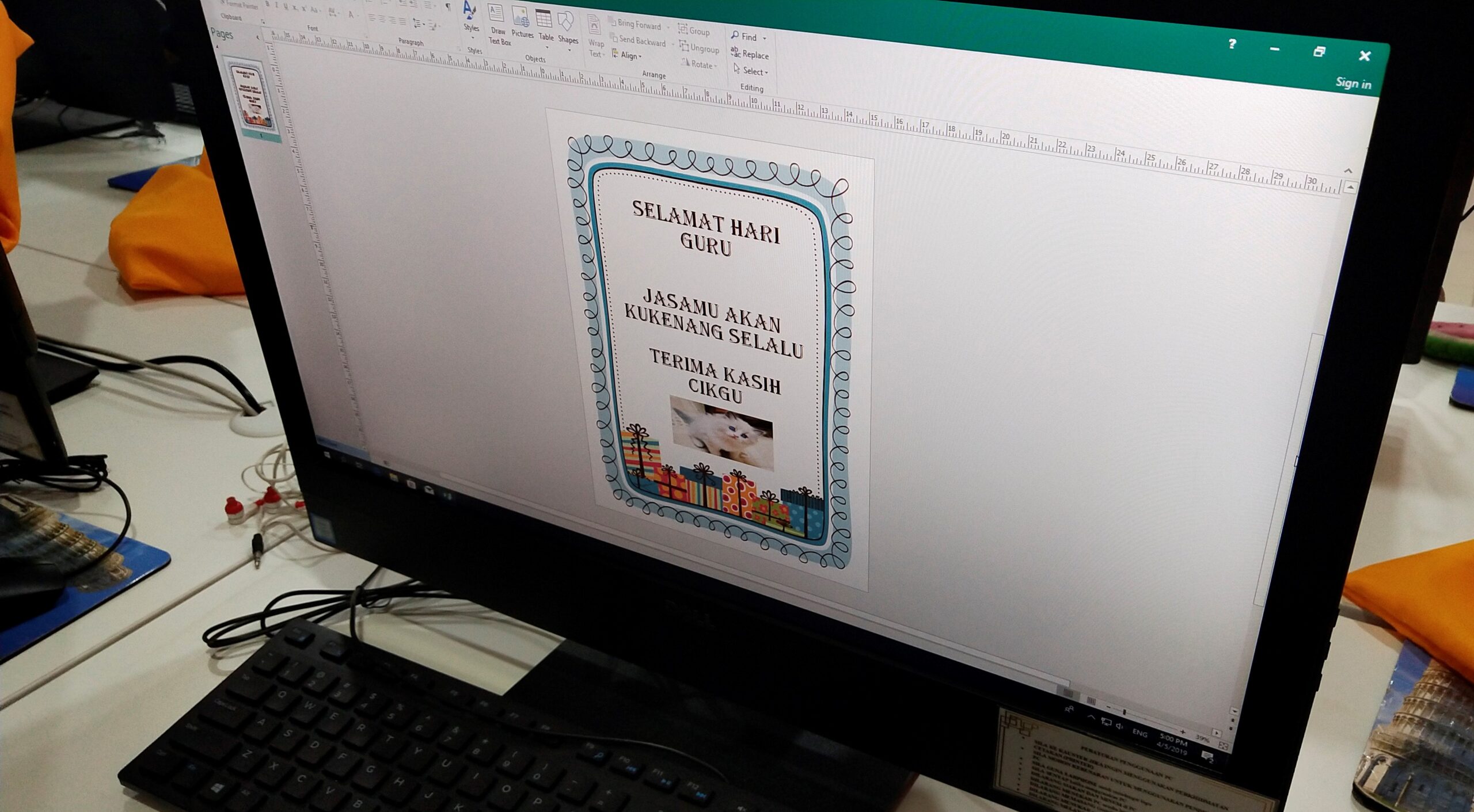Click the ENG language indicator
This screenshot has width=1474, height=812.
[x=1139, y=733]
